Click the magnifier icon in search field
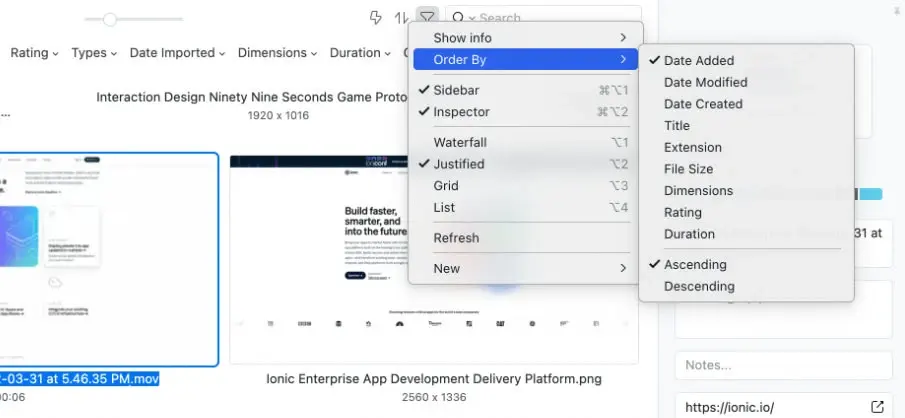 pos(457,18)
